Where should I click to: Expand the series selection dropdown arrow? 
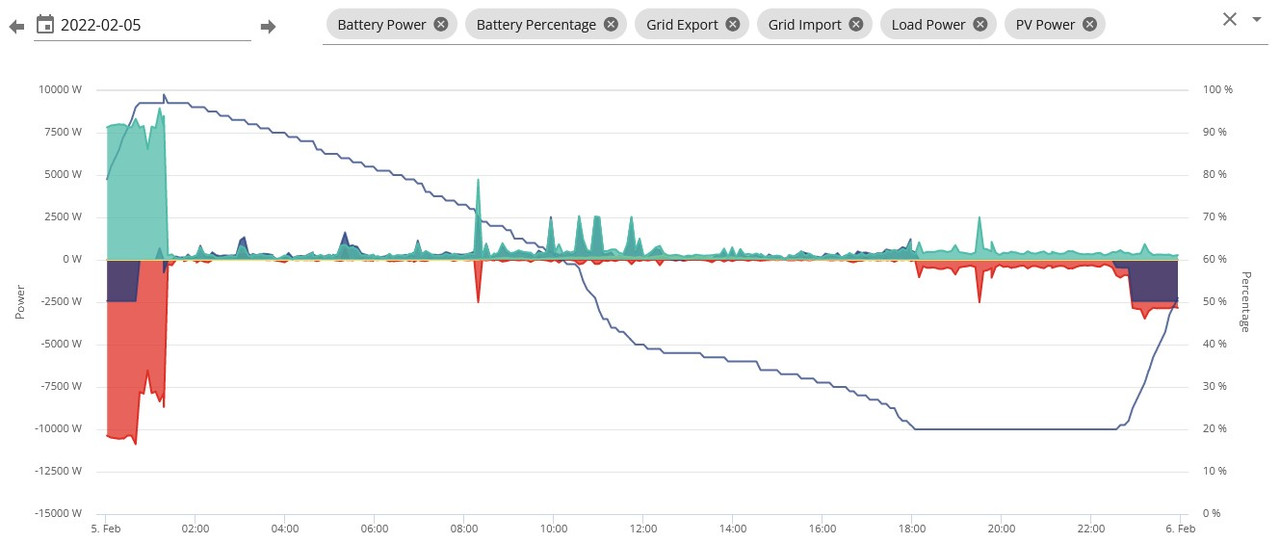click(1257, 19)
